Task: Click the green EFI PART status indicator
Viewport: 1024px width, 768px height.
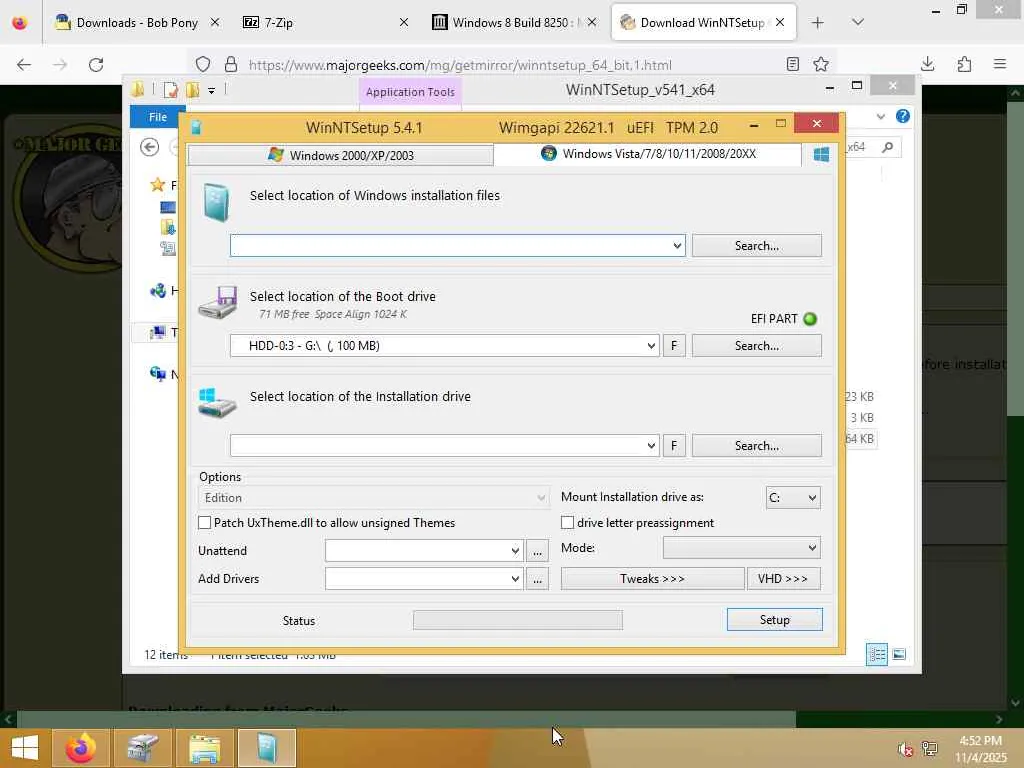Action: [810, 319]
